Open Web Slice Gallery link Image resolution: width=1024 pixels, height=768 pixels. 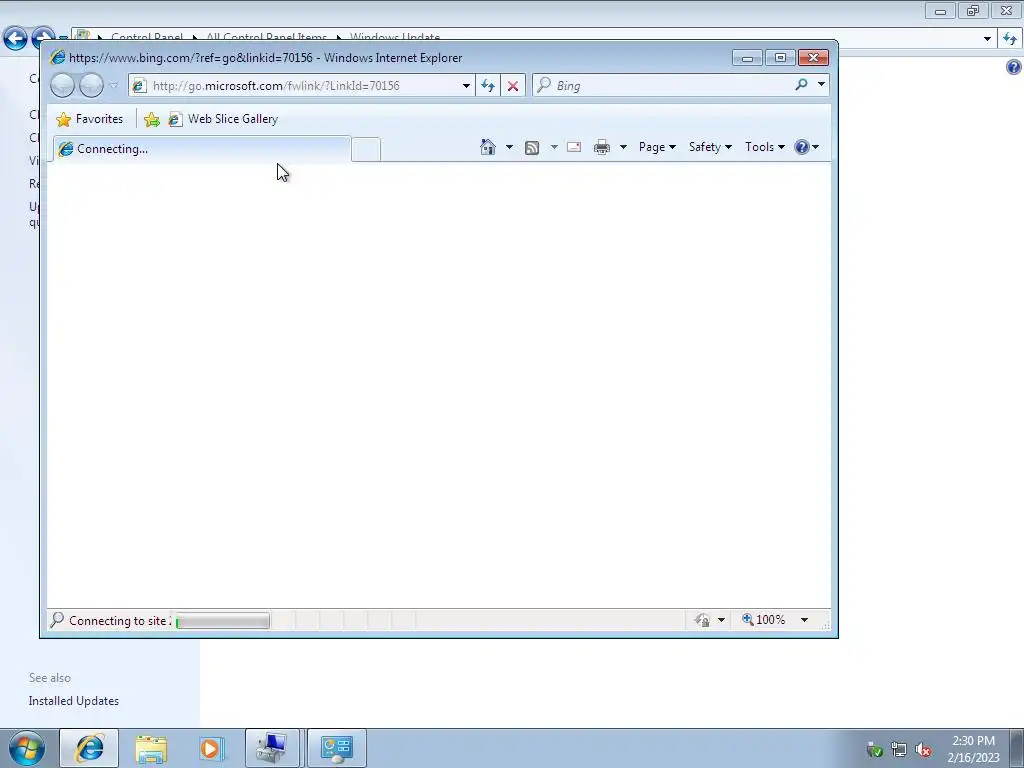click(223, 119)
